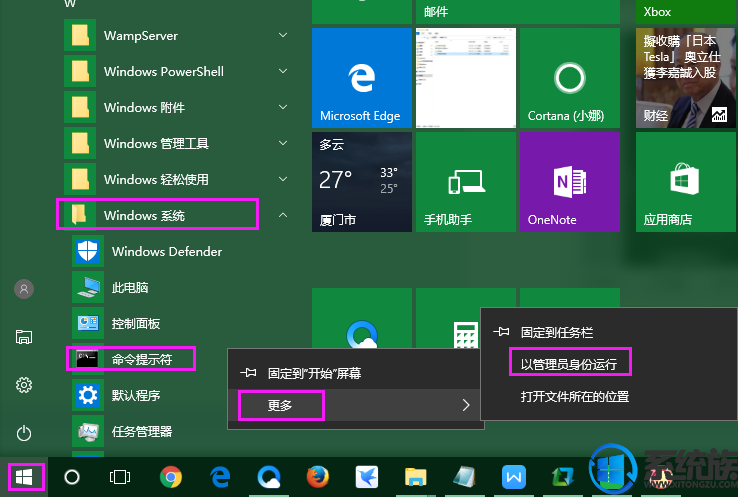This screenshot has height=497, width=738.
Task: Open the cloud-Q browser icon on the taskbar
Action: coord(269,477)
